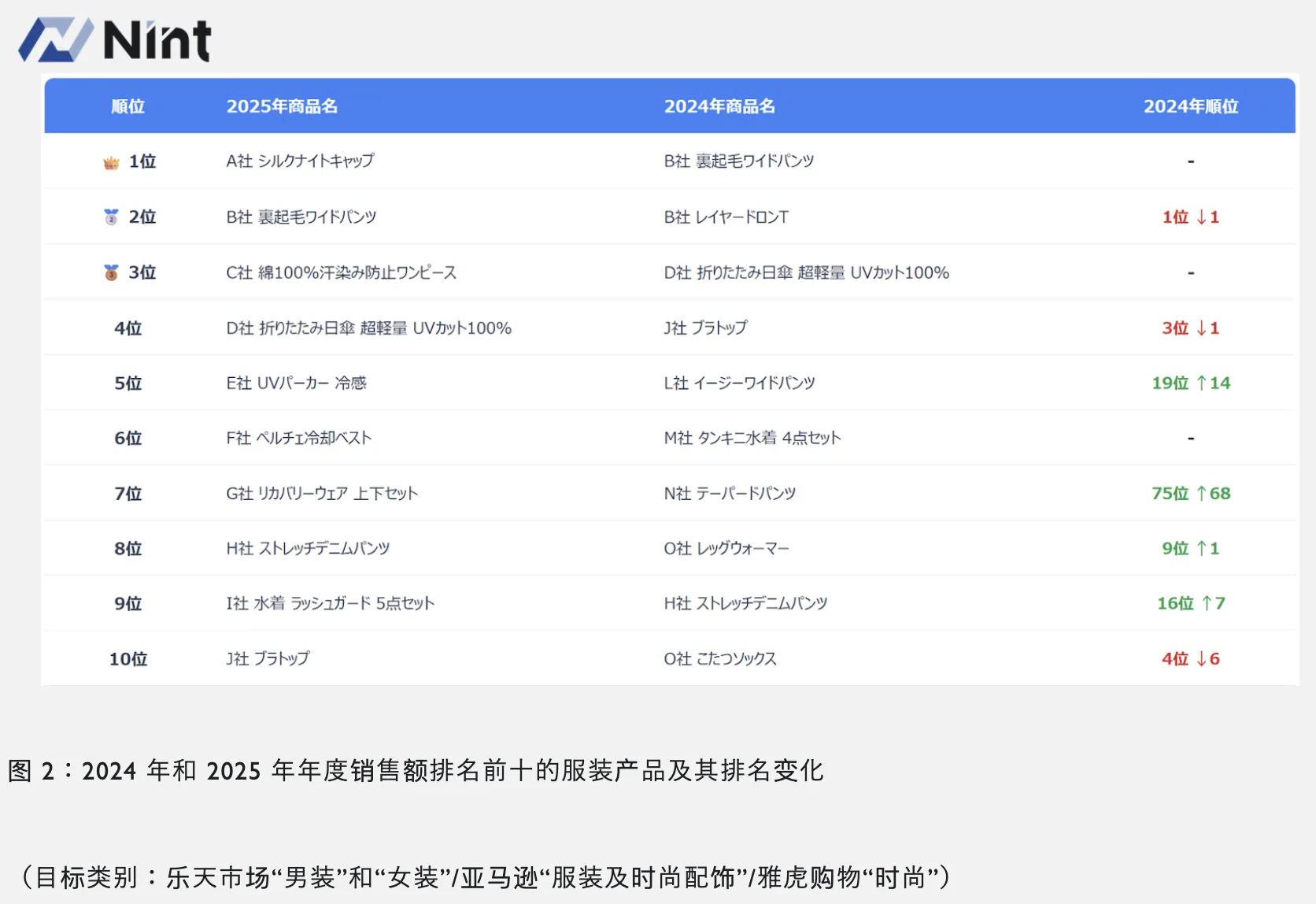The height and width of the screenshot is (904, 1316).
Task: Select B社 レイヤードロンT
Action: pyautogui.click(x=726, y=217)
